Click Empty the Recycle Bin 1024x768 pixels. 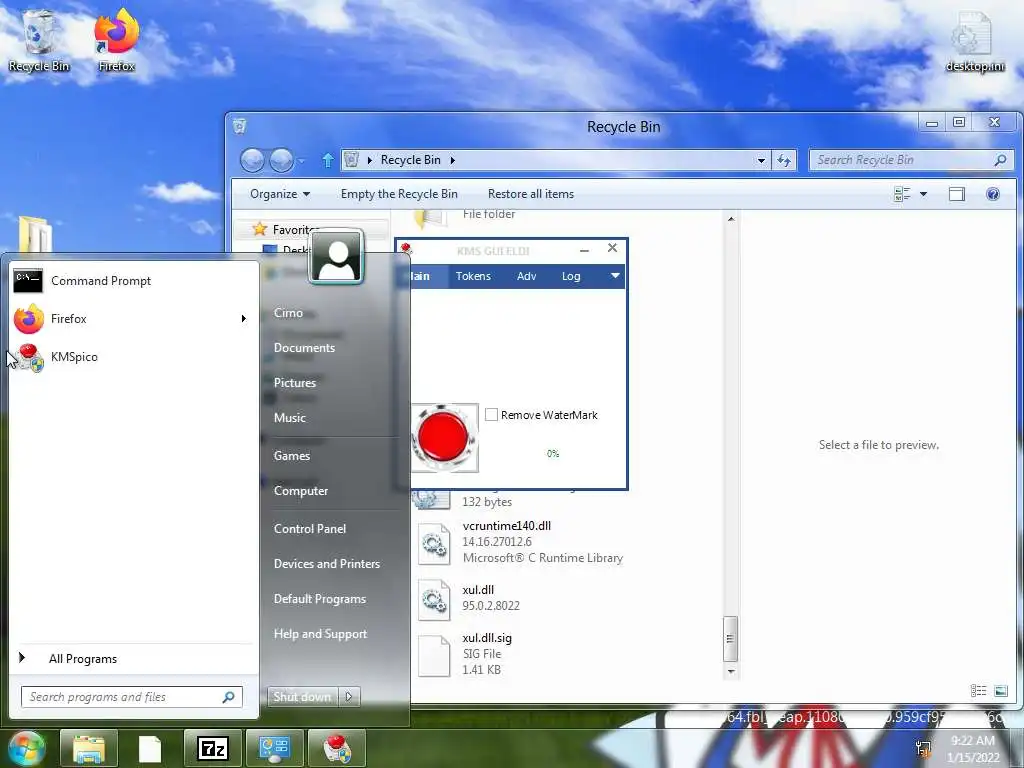[x=399, y=194]
